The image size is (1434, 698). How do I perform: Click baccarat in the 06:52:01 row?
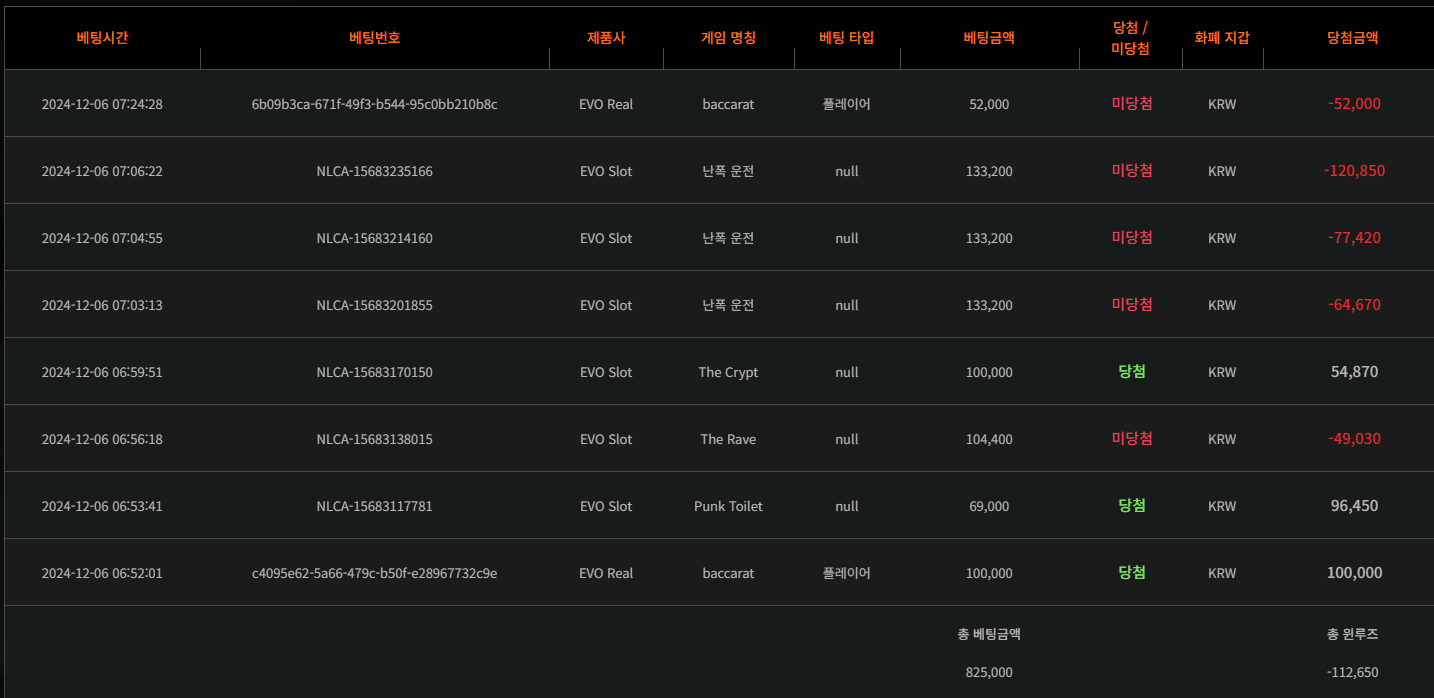tap(728, 573)
